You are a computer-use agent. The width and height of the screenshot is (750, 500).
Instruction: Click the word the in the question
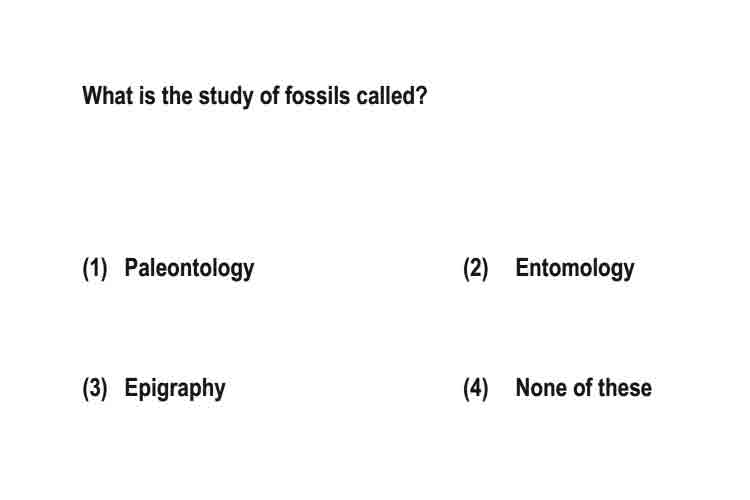(x=177, y=95)
